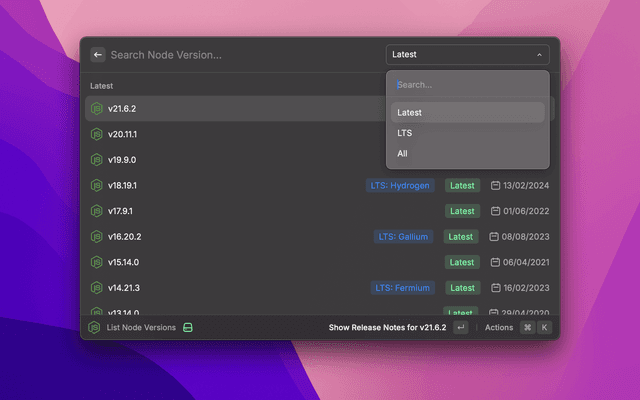The height and width of the screenshot is (400, 640).
Task: Click the Node.js icon in bottom bar
Action: (95, 328)
